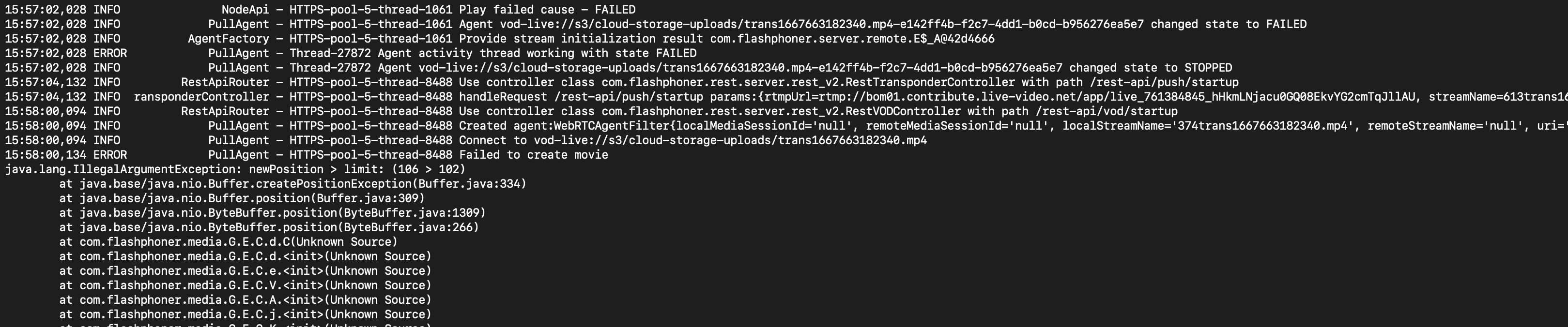Click the 'changed state to STOPPED' text
The width and height of the screenshot is (1568, 327).
[1151, 68]
